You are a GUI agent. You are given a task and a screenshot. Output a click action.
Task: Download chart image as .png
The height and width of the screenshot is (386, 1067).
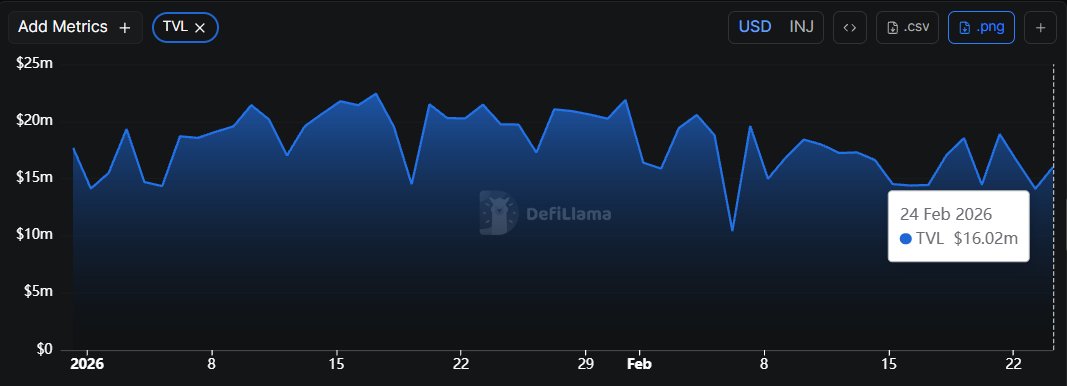(x=981, y=27)
